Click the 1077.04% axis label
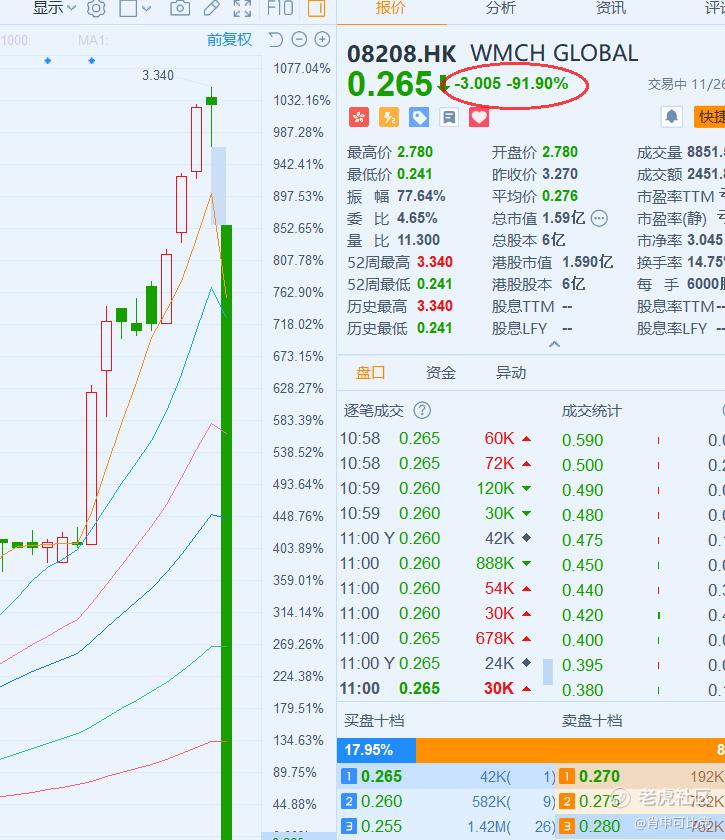Image resolution: width=725 pixels, height=840 pixels. (302, 69)
